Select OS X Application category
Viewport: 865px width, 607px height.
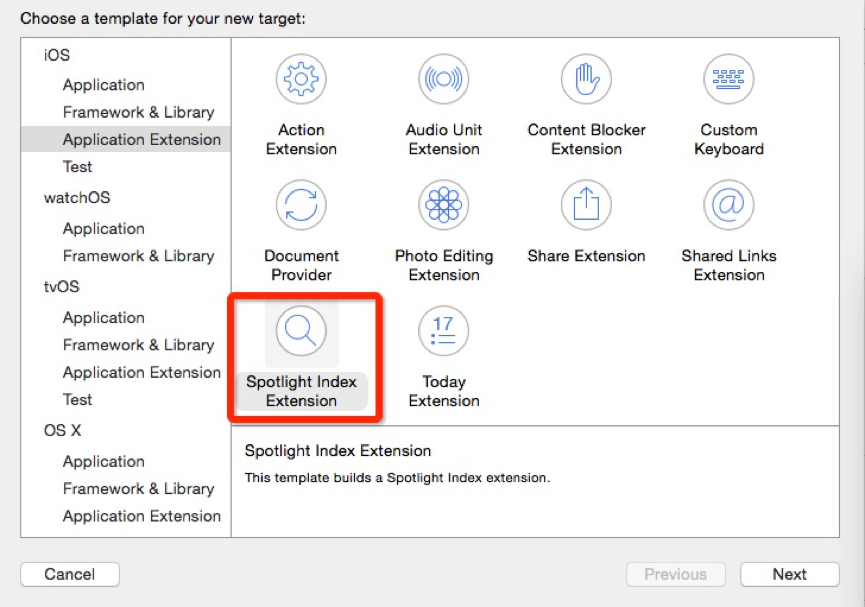pos(104,461)
